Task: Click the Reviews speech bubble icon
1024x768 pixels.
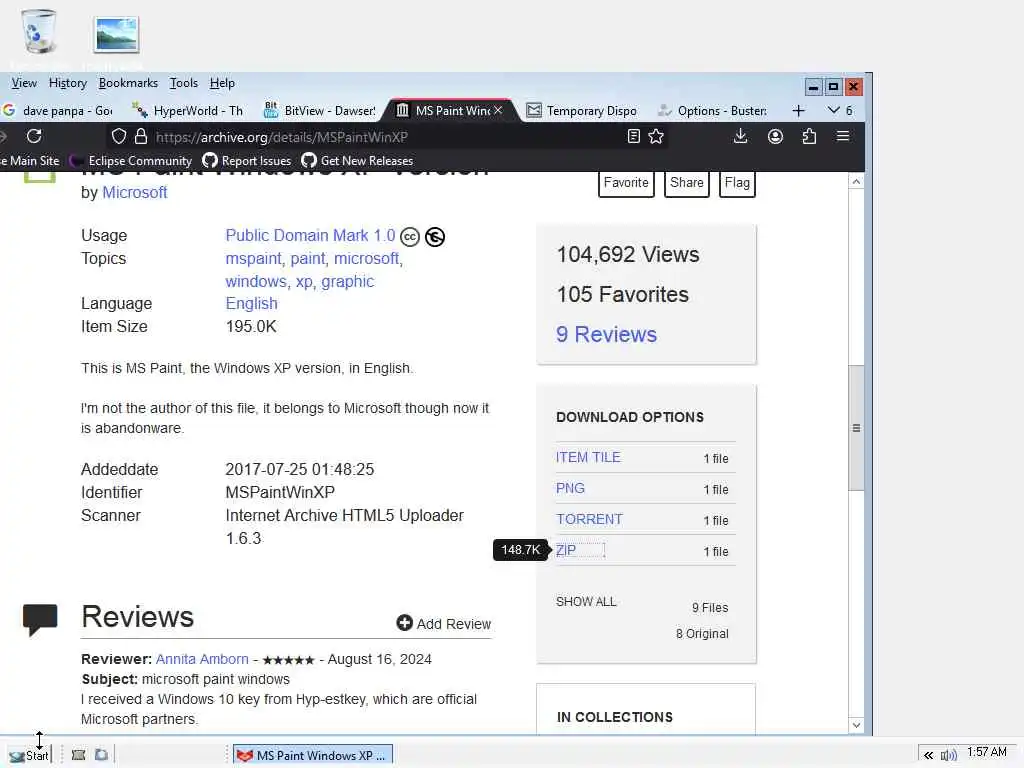Action: point(40,619)
